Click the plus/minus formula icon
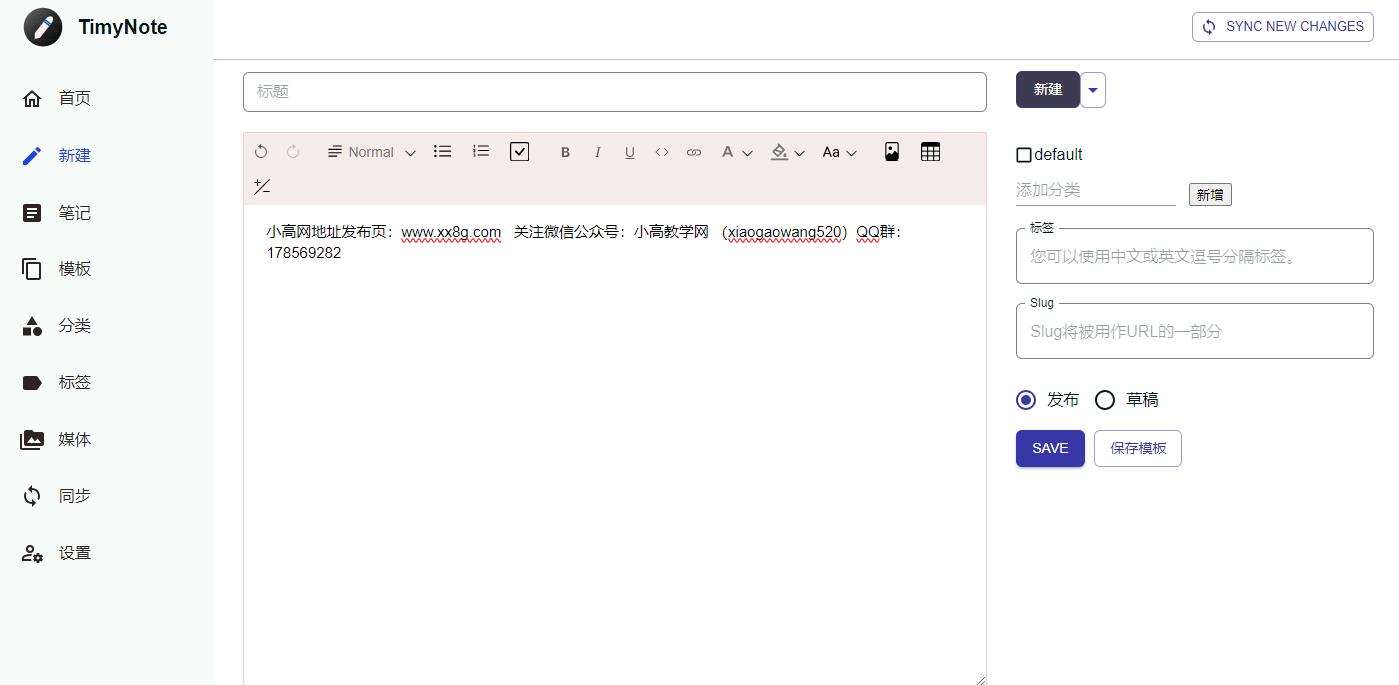The width and height of the screenshot is (1399, 685). (262, 186)
